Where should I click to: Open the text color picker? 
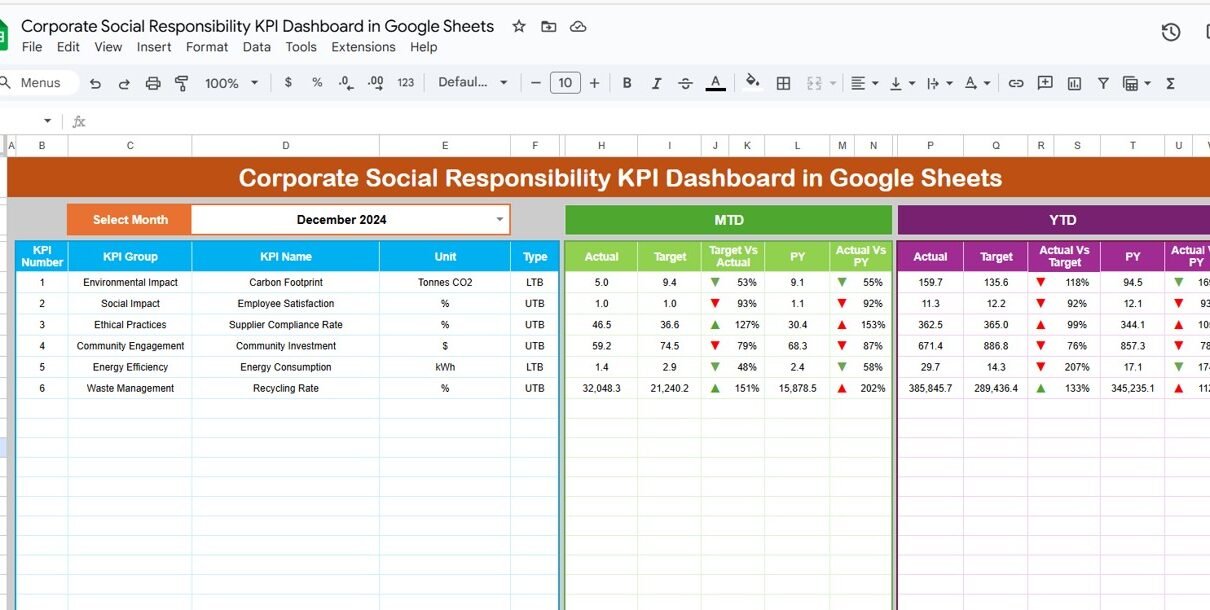[715, 83]
